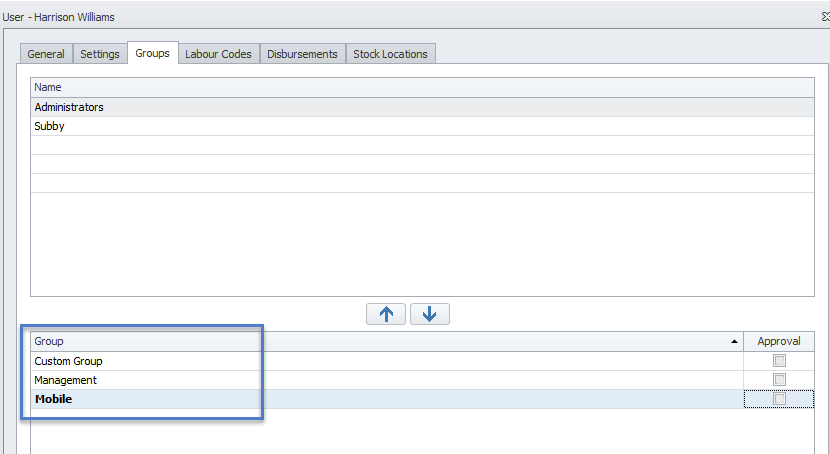Select the Groups tab
Image resolution: width=830 pixels, height=454 pixels.
[152, 53]
